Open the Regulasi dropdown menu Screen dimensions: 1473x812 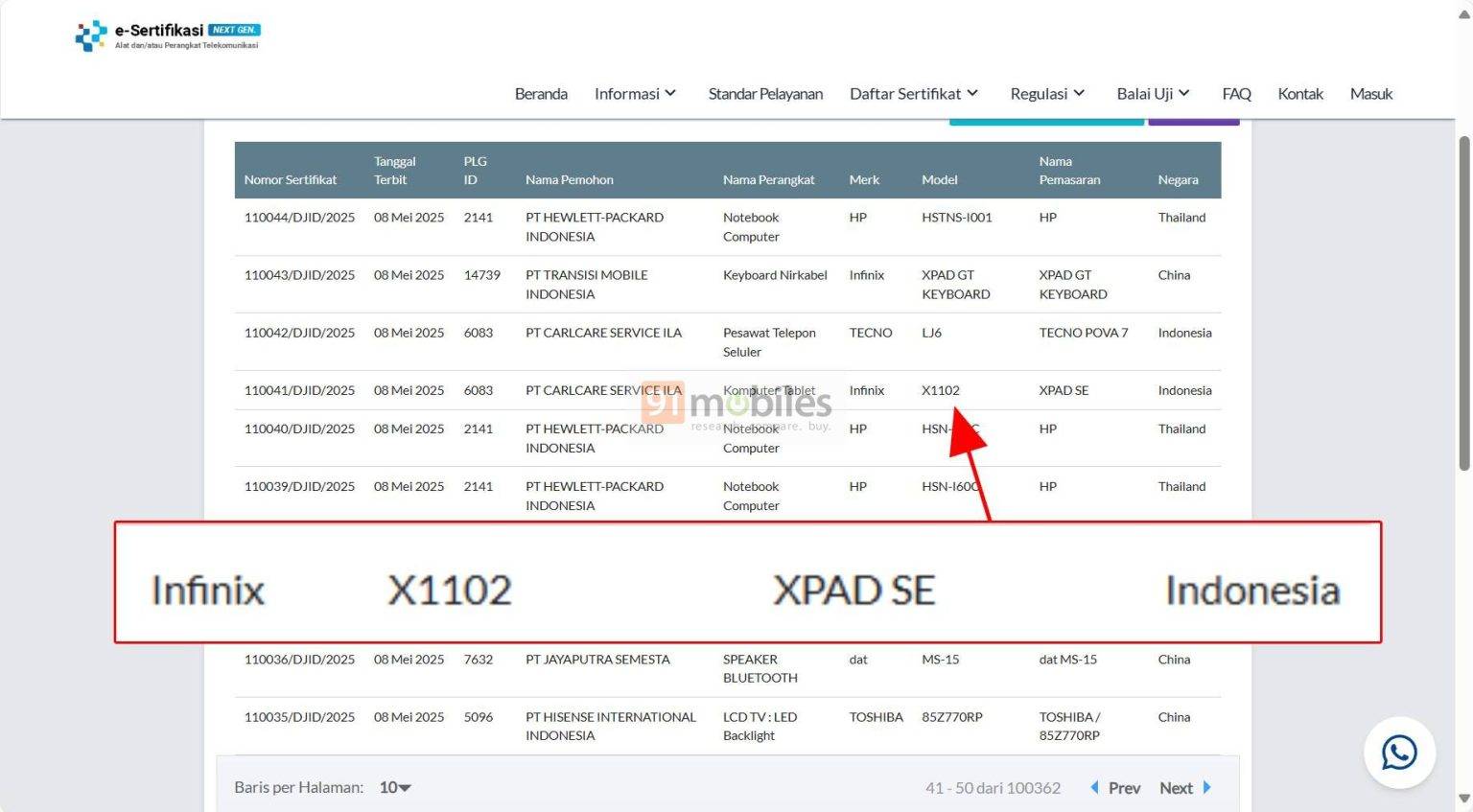coord(1046,93)
